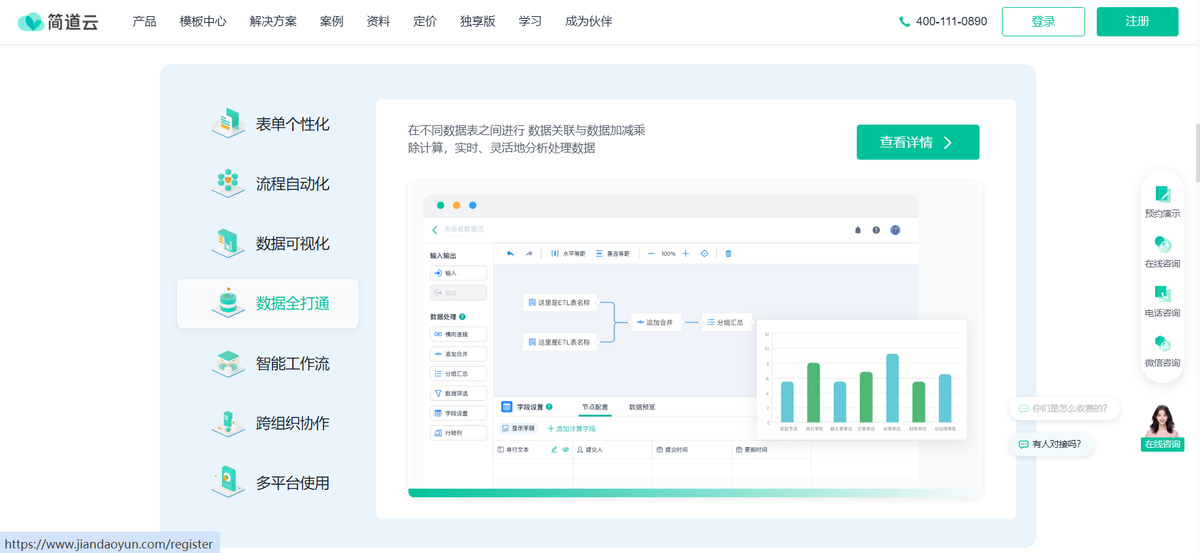Click the 查看详情 button
1200x553 pixels.
917,142
